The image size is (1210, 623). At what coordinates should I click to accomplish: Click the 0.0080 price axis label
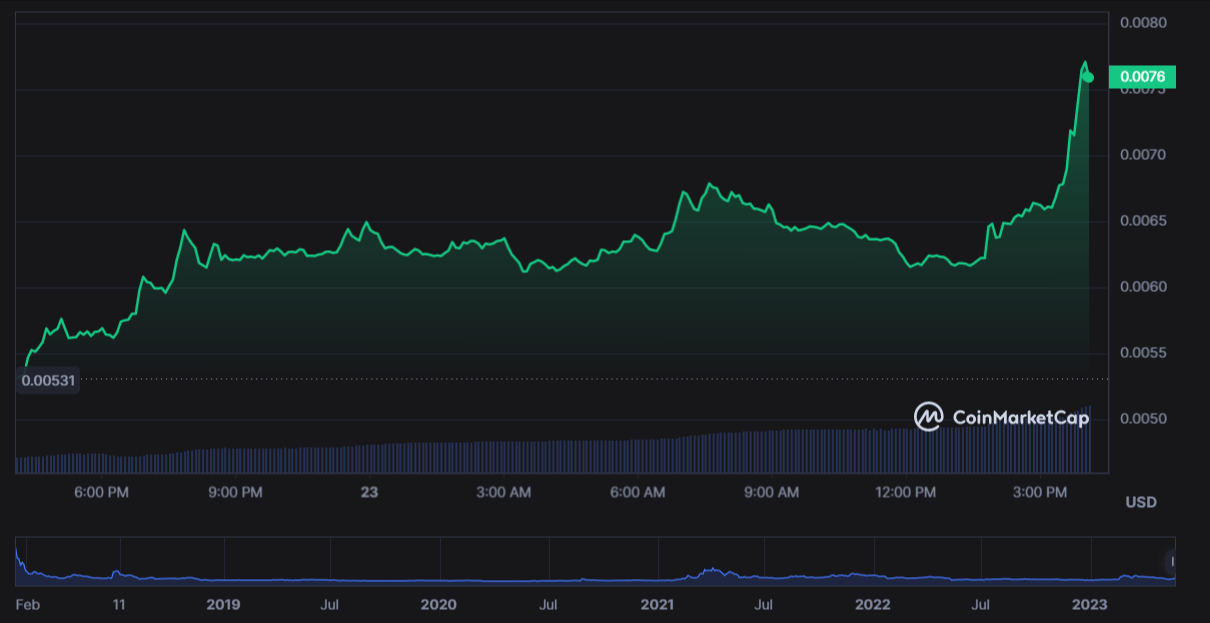pos(1143,22)
